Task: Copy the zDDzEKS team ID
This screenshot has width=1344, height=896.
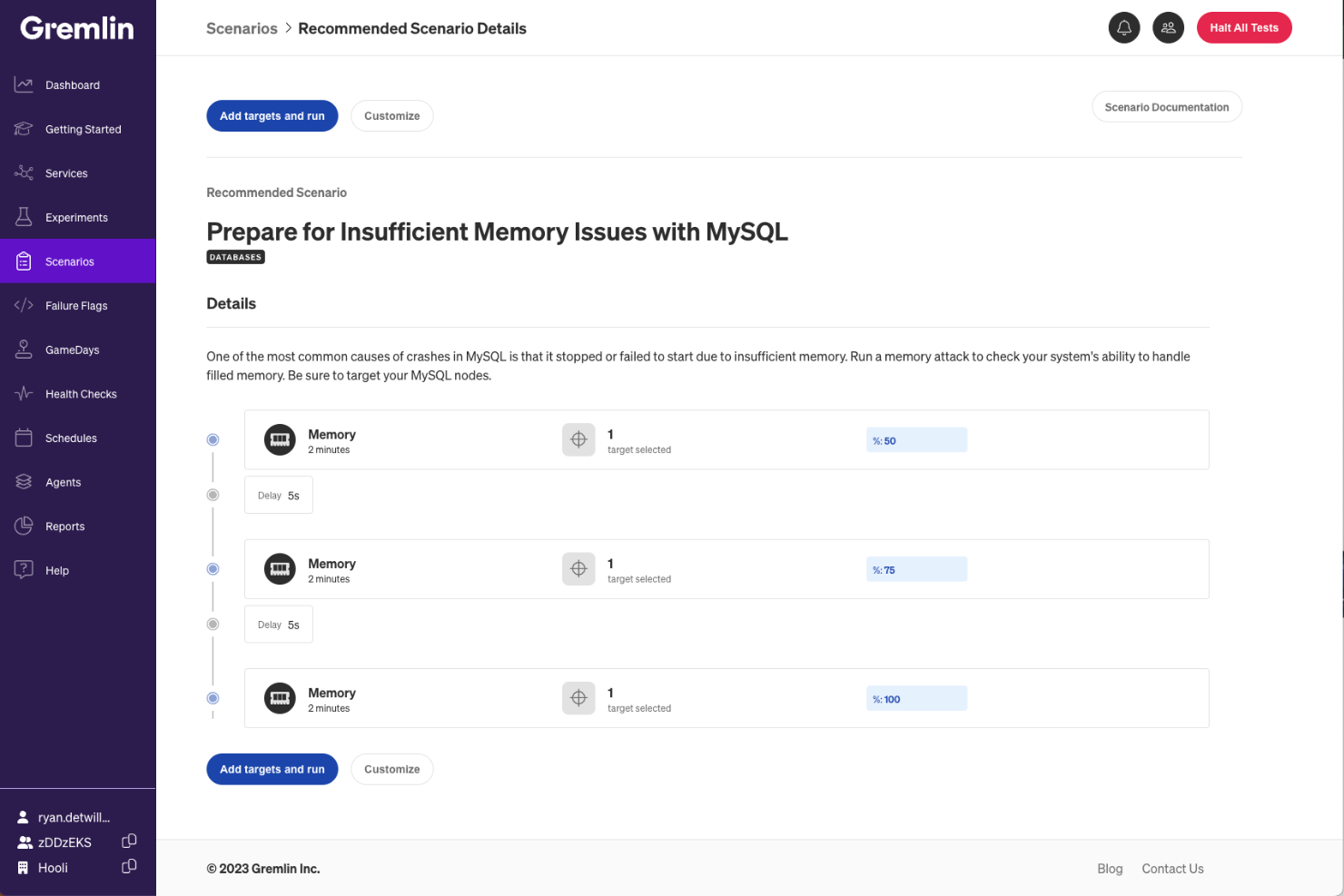Action: tap(129, 842)
